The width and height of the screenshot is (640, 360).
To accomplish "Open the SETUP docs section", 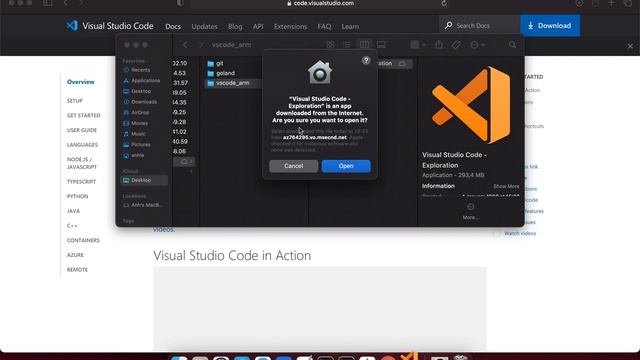I will tap(75, 101).
